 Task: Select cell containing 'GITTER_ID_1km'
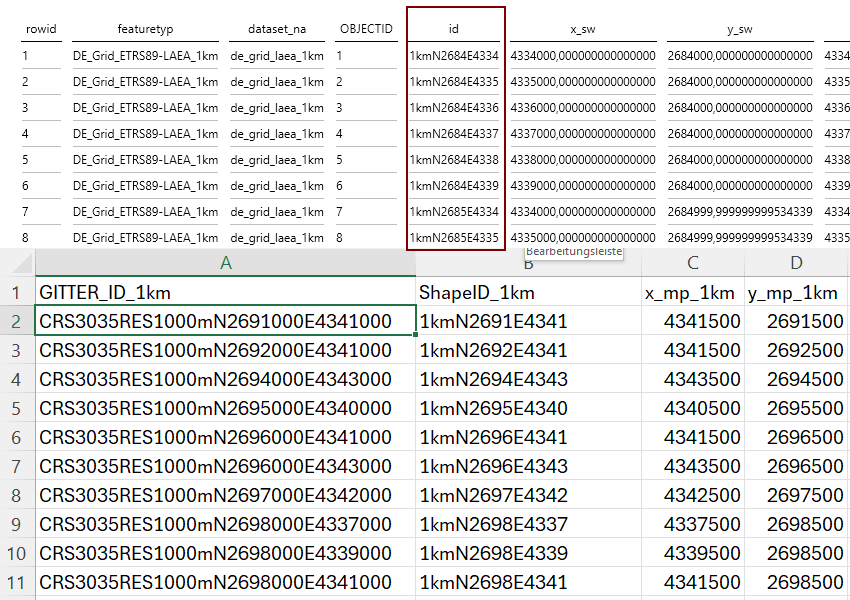pyautogui.click(x=226, y=292)
